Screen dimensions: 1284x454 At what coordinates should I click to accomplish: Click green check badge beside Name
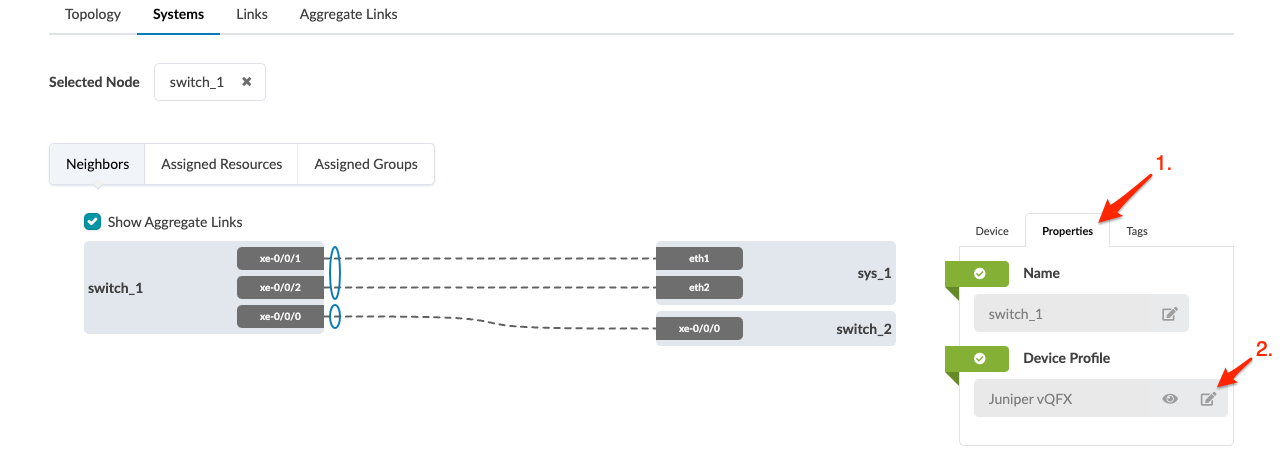[980, 273]
